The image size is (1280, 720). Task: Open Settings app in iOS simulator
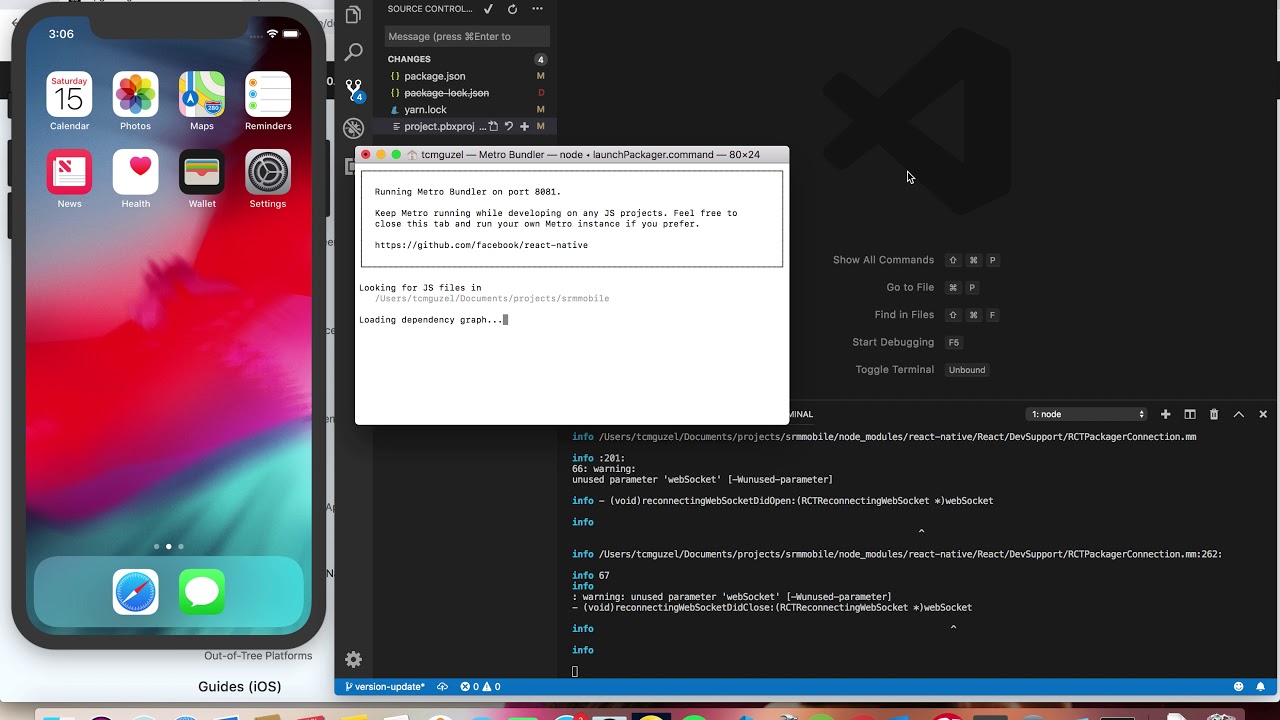click(x=268, y=172)
